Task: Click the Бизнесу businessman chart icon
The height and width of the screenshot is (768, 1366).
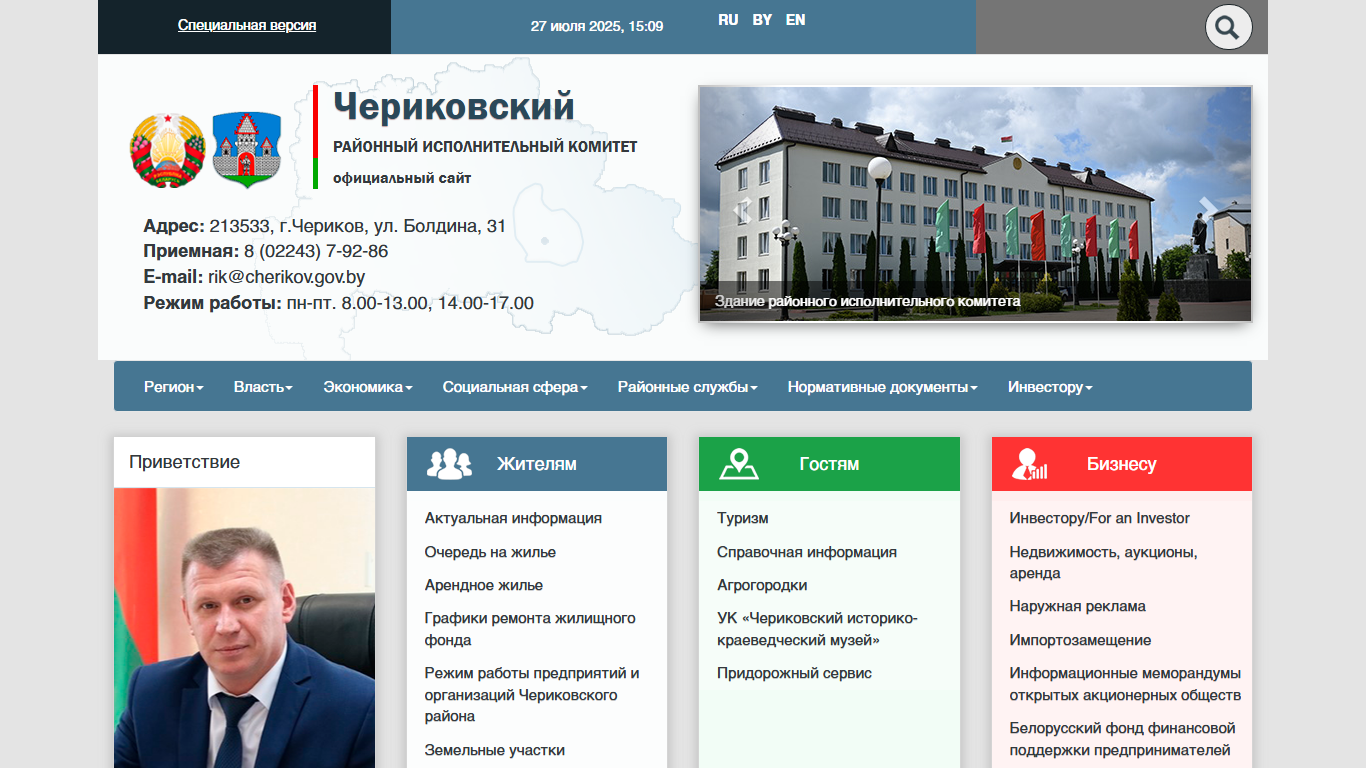Action: pos(1029,464)
